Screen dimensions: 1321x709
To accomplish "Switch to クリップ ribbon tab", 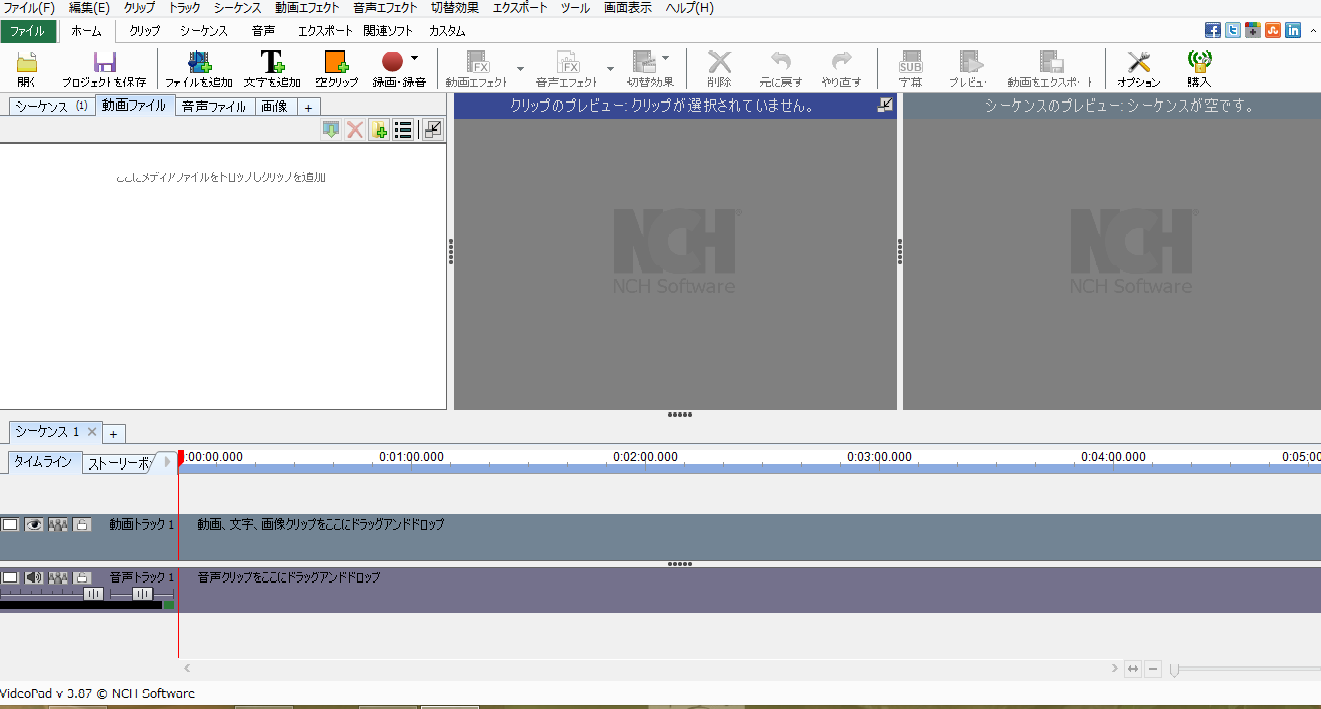I will coord(144,31).
